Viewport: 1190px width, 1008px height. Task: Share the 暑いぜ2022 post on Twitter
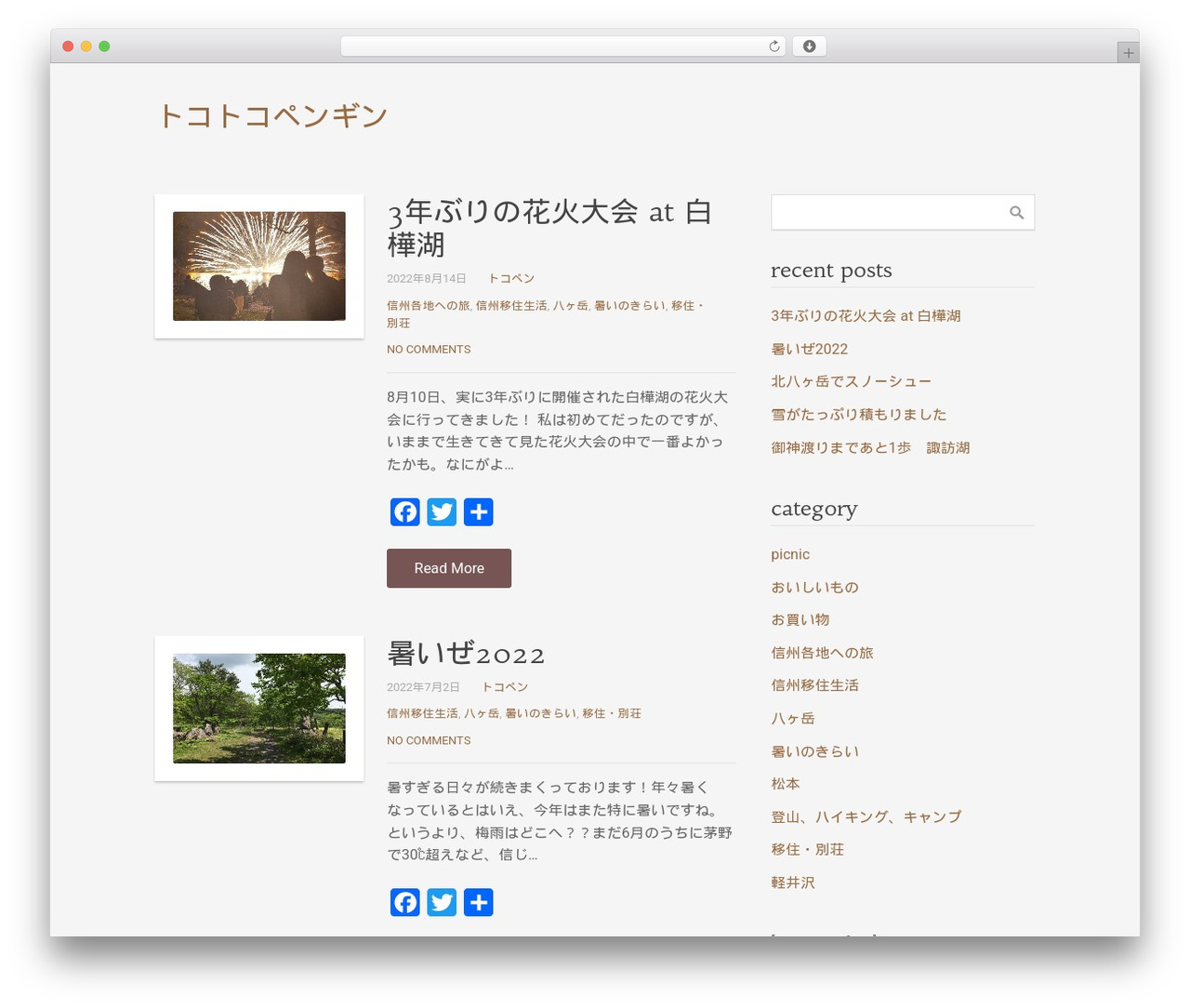tap(442, 902)
